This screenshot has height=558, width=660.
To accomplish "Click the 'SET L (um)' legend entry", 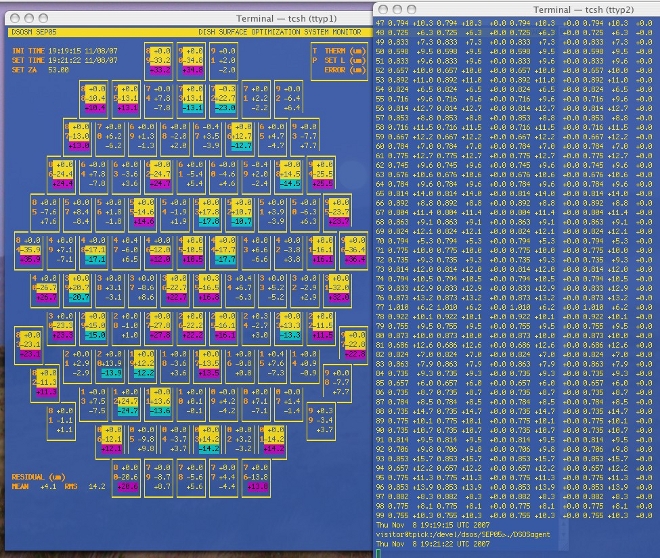I will click(345, 60).
